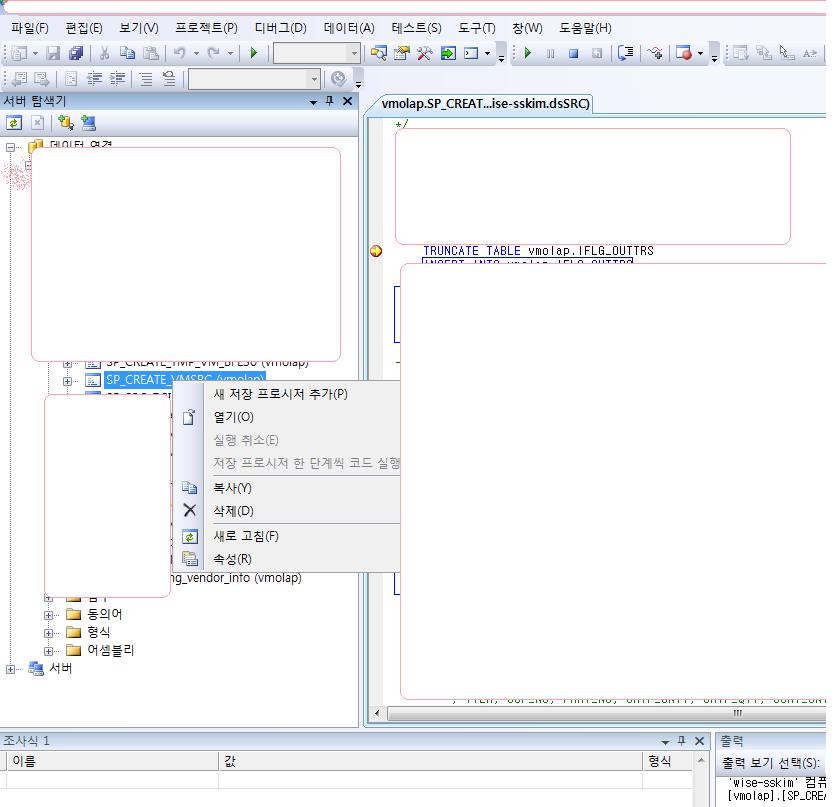Click the Restart debugging icon

tap(597, 53)
